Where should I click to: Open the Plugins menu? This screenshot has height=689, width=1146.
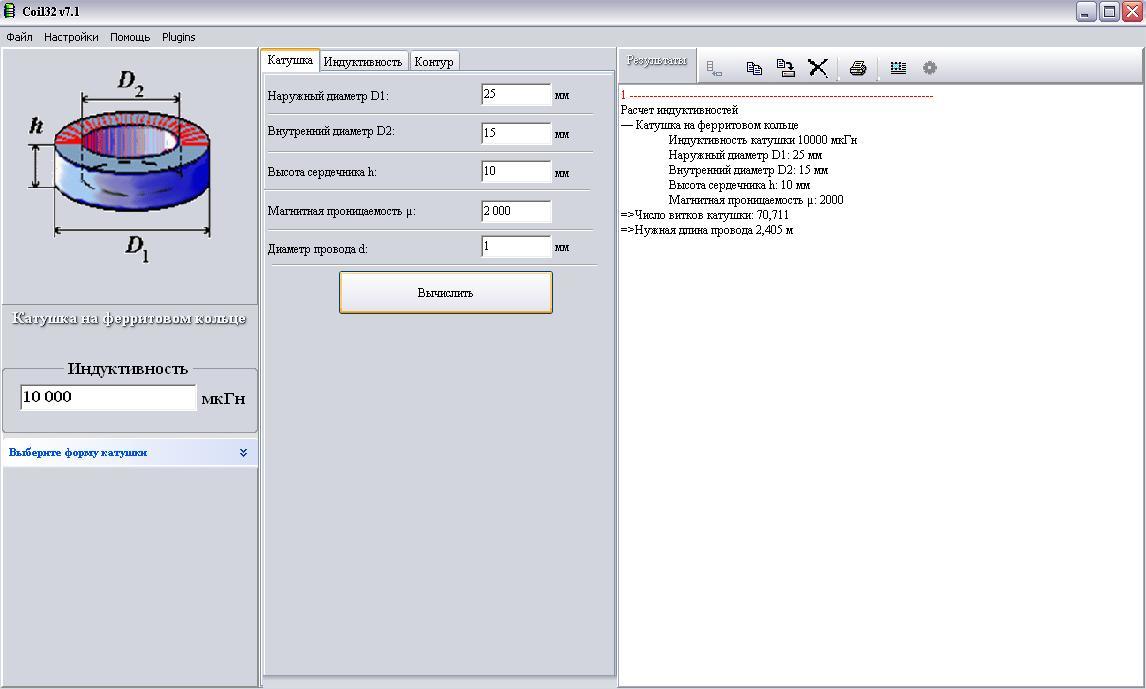point(178,37)
